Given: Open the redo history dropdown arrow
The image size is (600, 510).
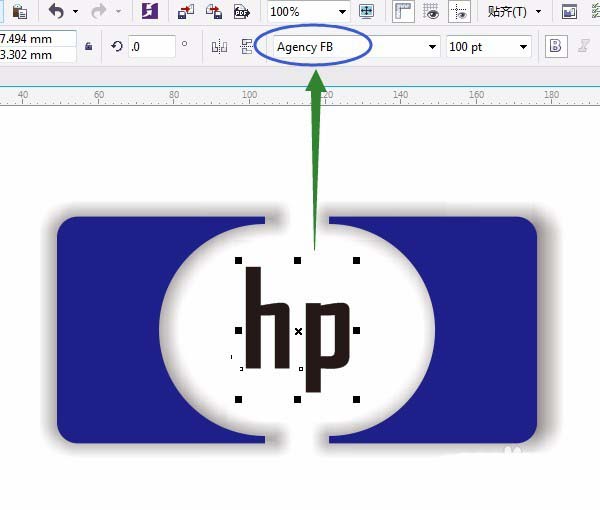Looking at the screenshot, I should [119, 11].
